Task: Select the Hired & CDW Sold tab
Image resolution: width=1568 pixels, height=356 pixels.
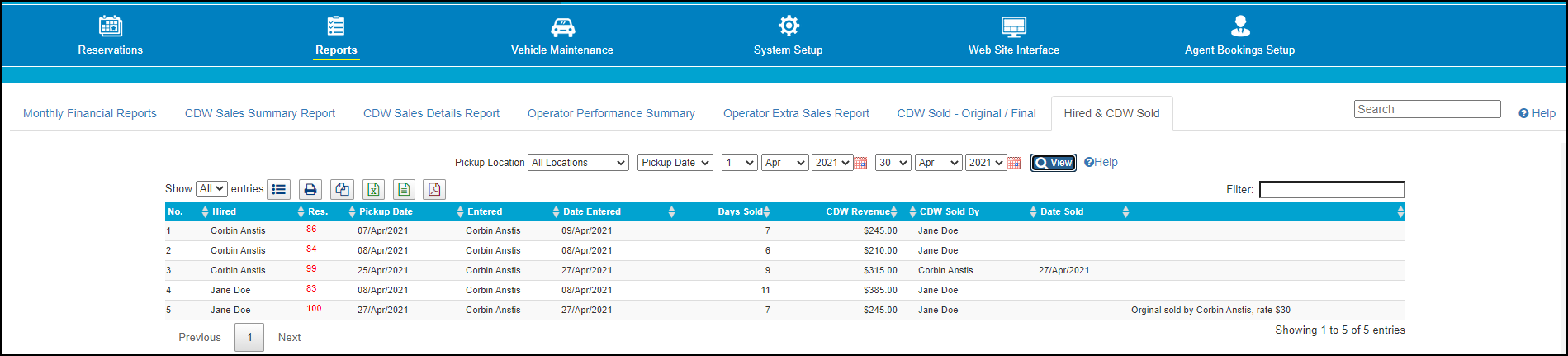Action: click(x=1111, y=113)
